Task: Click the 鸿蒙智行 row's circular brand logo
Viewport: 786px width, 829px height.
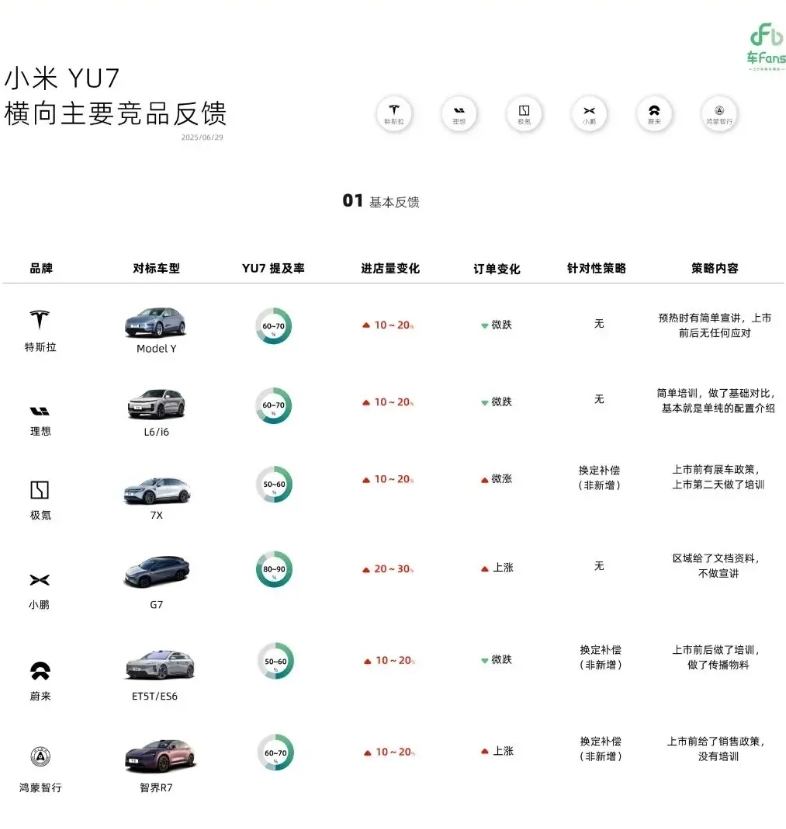Action: [40, 757]
